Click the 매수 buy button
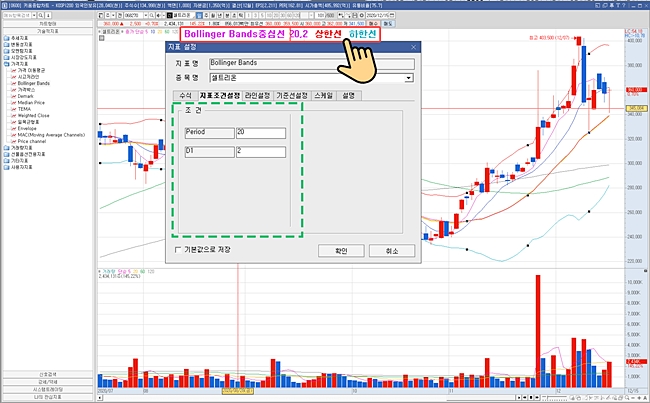The width and height of the screenshot is (650, 403). coord(374,24)
